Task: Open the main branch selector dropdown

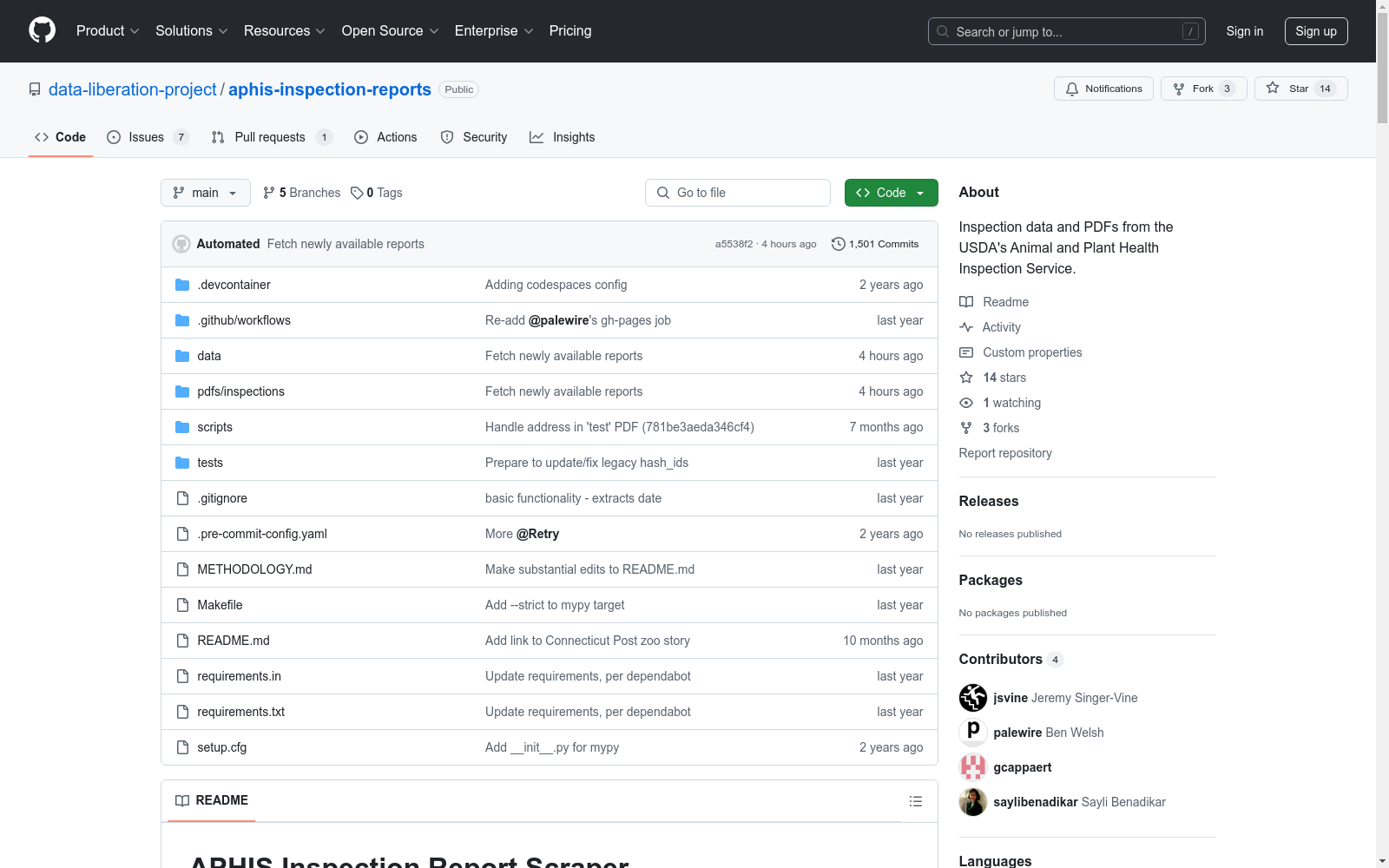Action: point(206,193)
